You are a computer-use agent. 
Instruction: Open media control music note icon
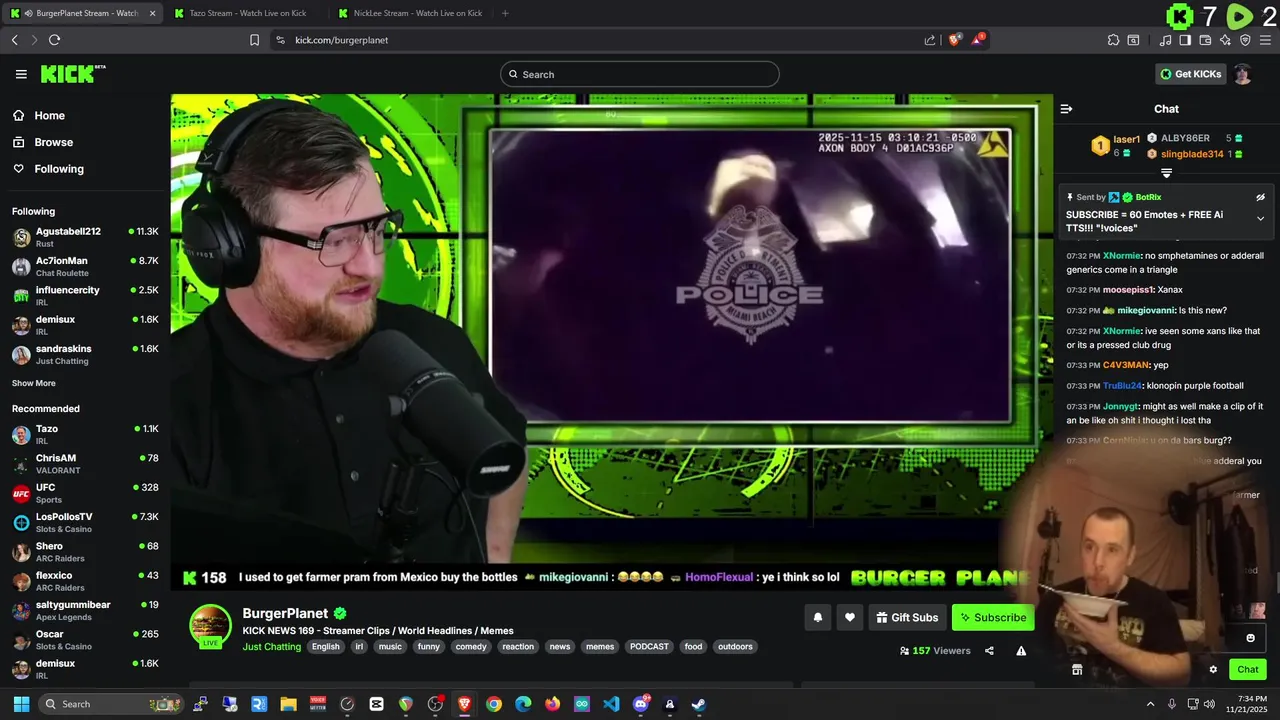1165,40
